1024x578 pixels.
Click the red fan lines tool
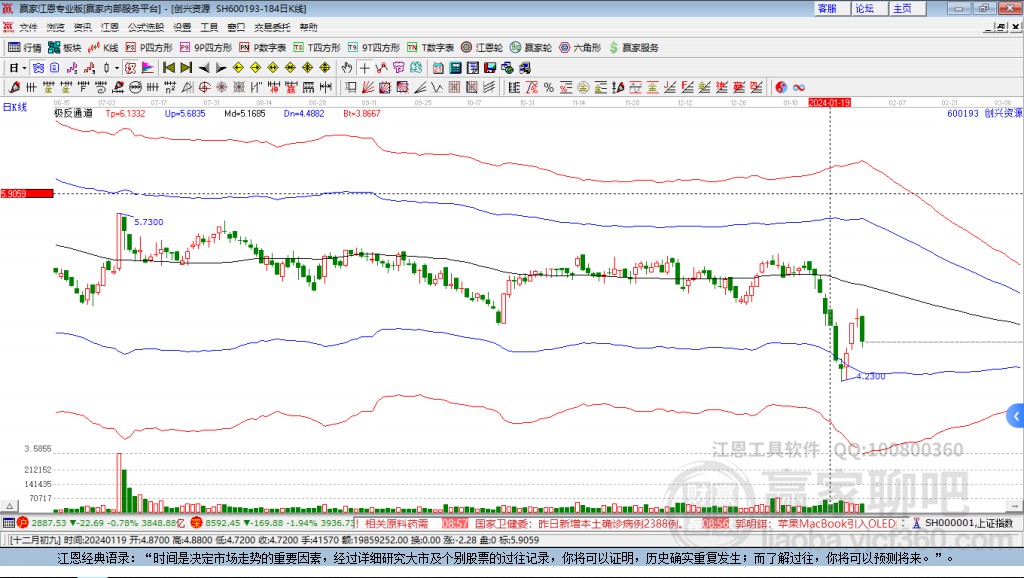point(368,88)
